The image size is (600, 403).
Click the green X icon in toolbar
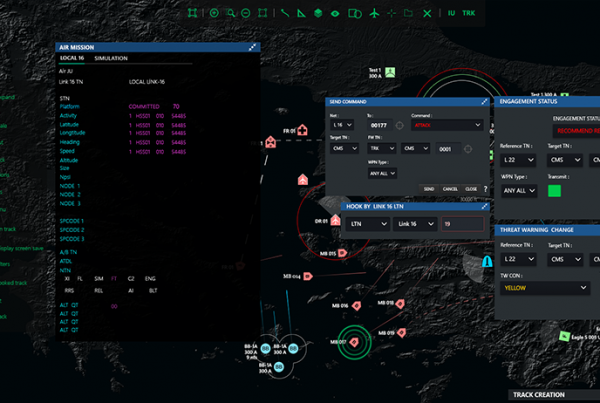tap(427, 13)
